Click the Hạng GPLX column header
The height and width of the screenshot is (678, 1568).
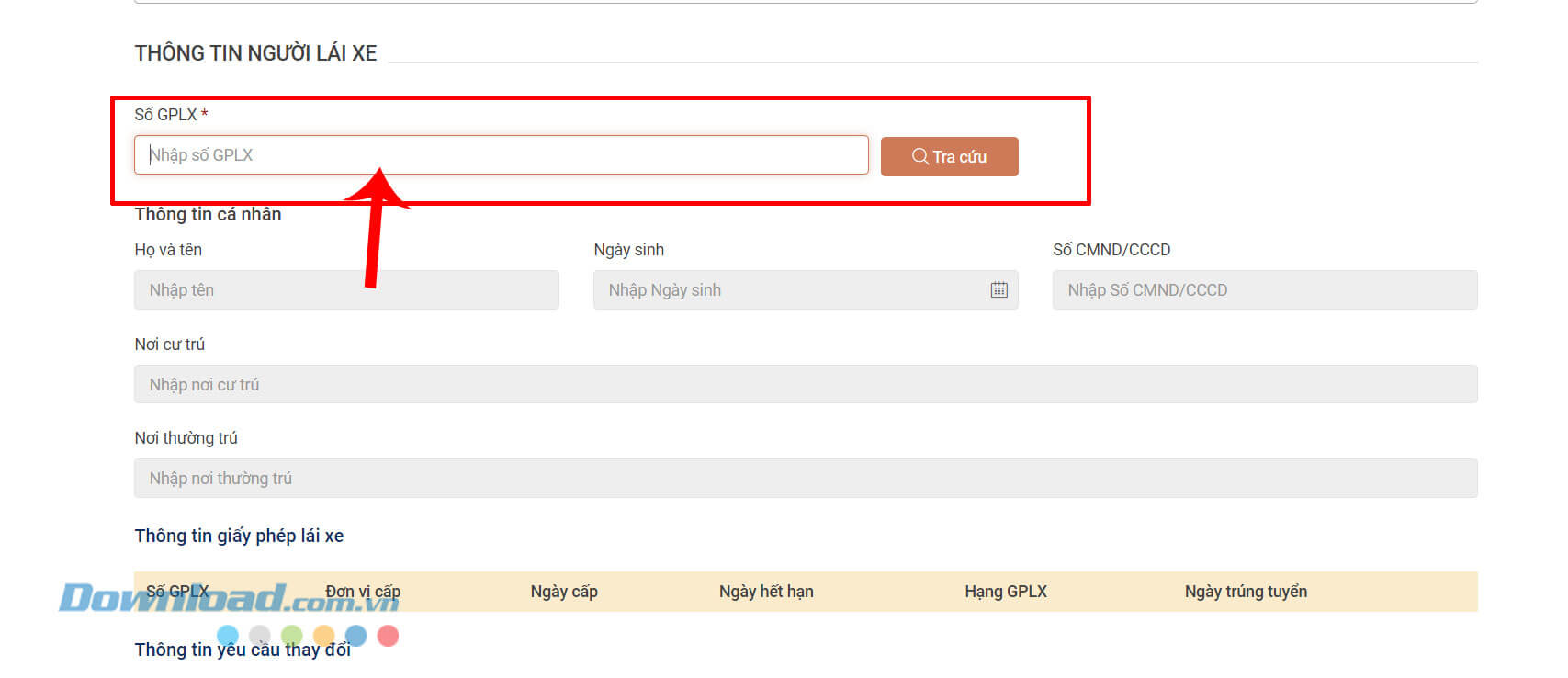tap(1005, 592)
